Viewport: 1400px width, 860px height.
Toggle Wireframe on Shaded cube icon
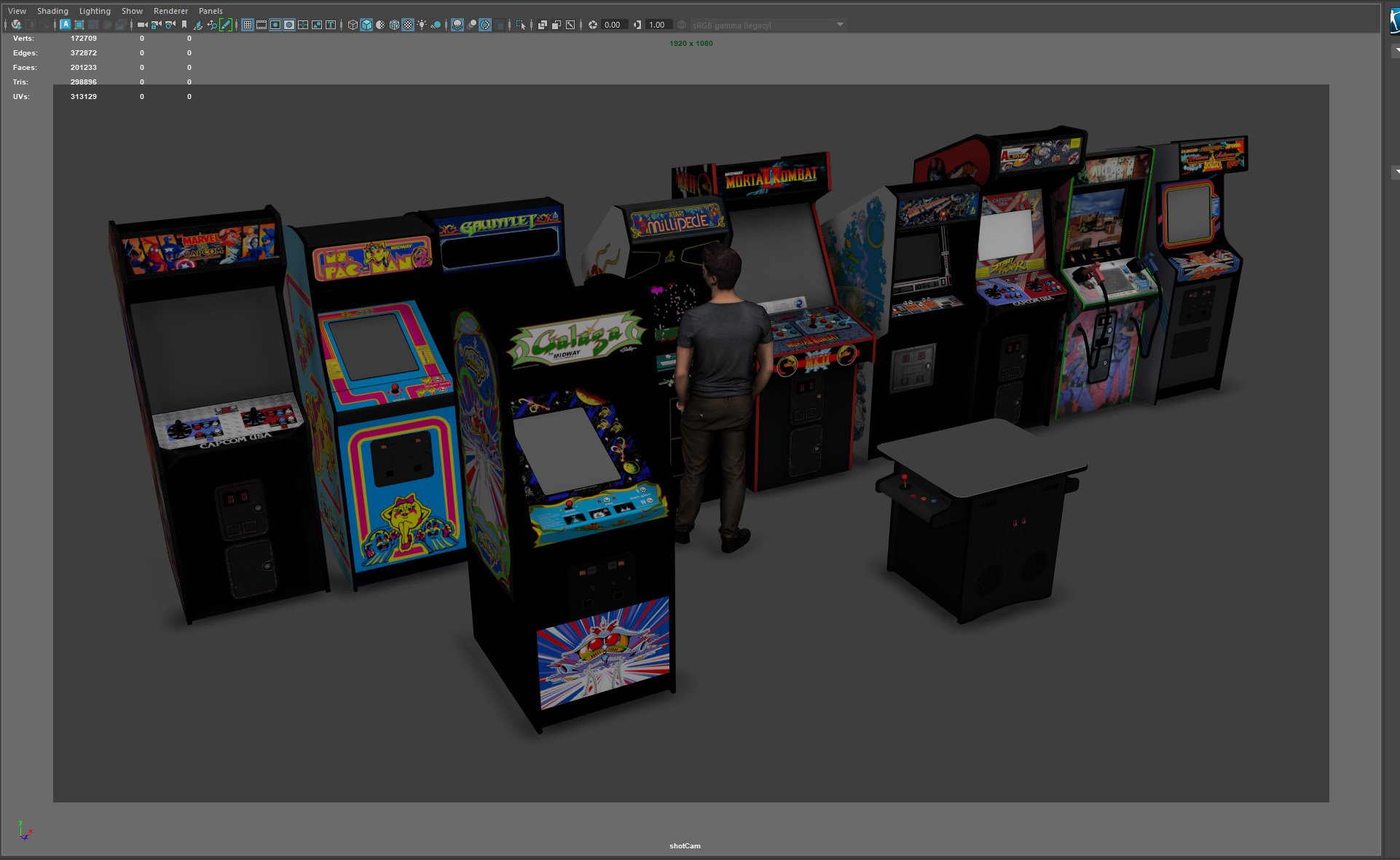point(394,25)
